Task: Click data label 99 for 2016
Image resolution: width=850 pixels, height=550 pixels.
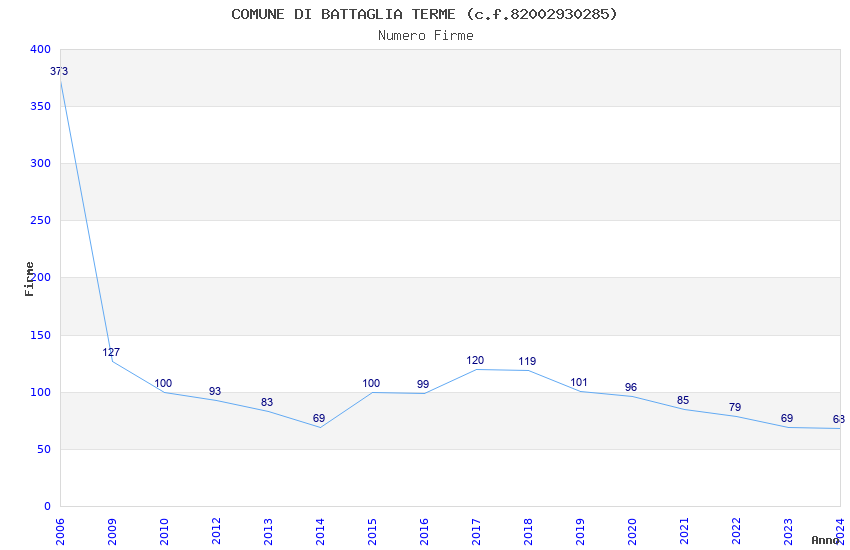Action: pos(423,384)
